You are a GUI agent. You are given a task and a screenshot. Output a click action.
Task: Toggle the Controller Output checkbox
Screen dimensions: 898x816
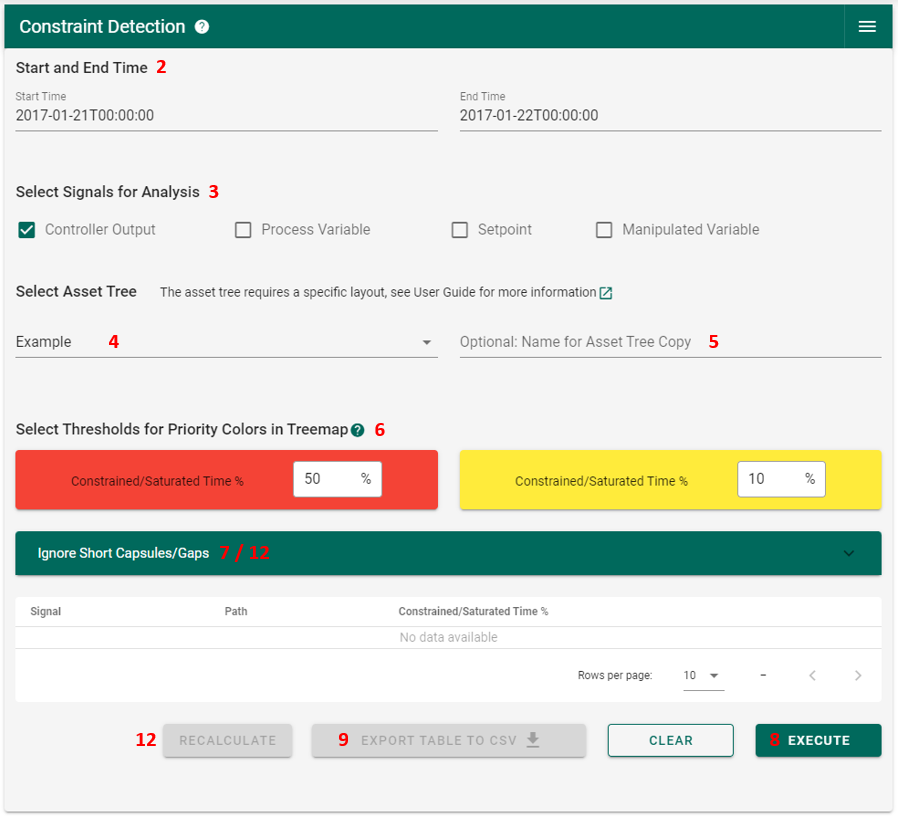tap(26, 230)
